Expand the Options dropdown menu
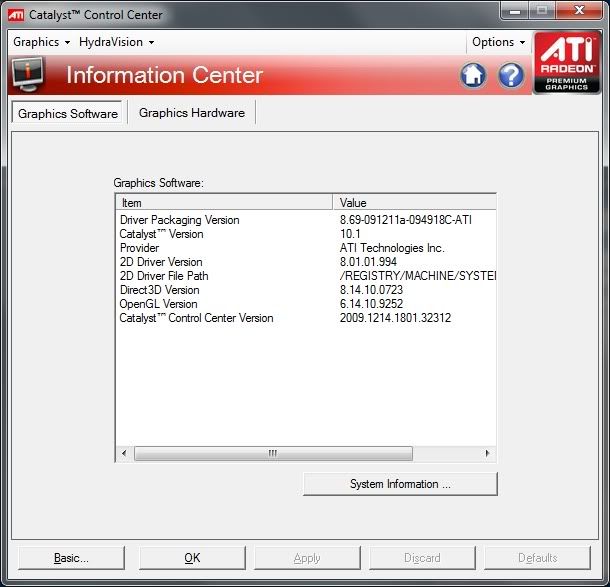The width and height of the screenshot is (610, 587). pyautogui.click(x=498, y=42)
